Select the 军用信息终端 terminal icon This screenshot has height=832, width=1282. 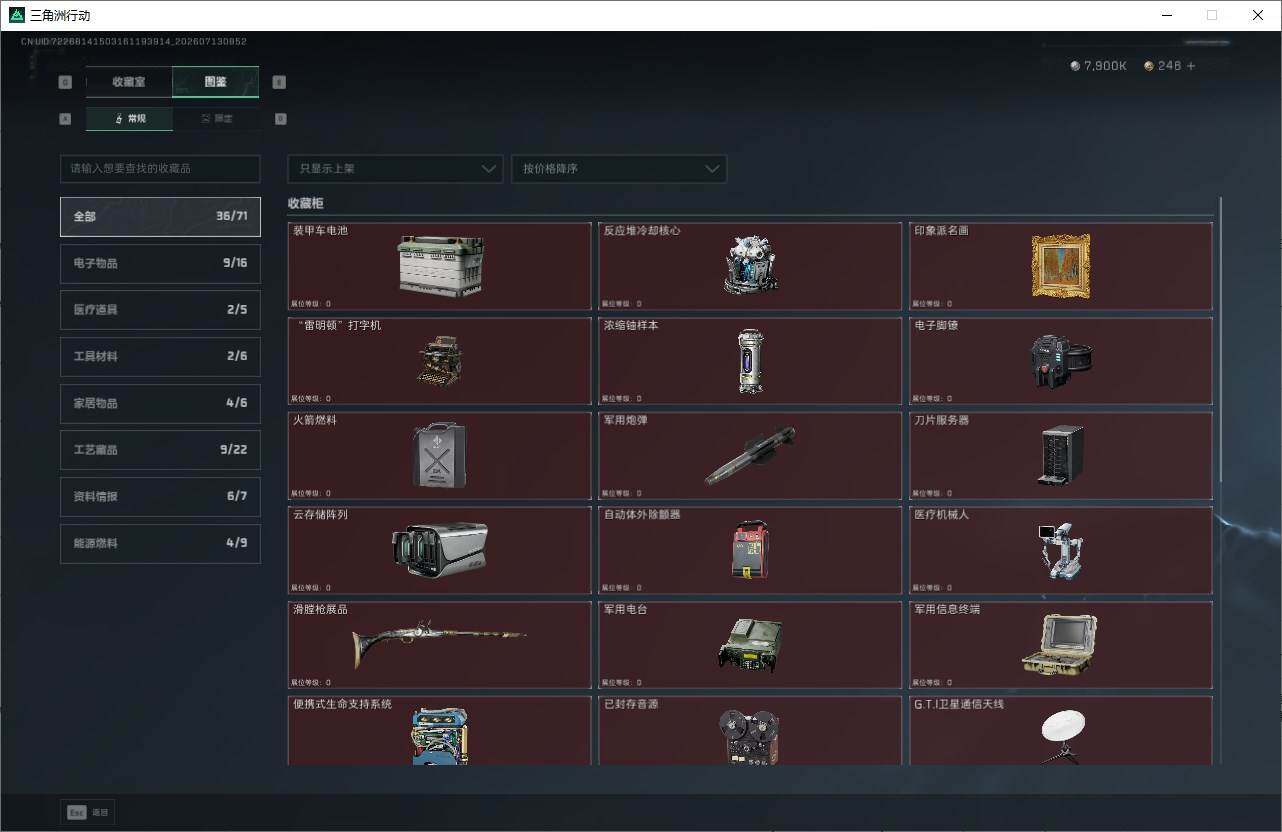(x=1060, y=645)
